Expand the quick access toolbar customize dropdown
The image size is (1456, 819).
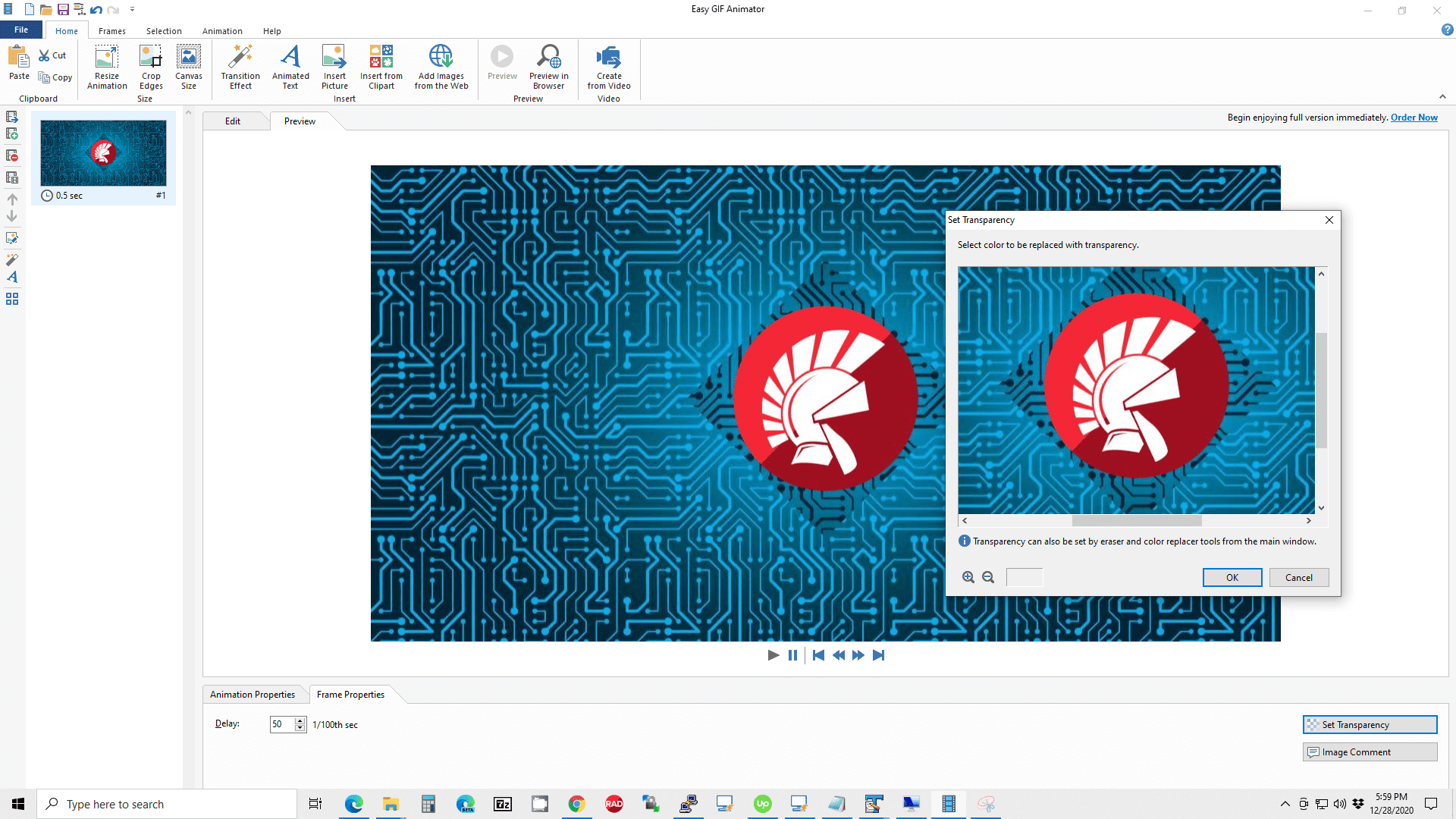coord(132,10)
